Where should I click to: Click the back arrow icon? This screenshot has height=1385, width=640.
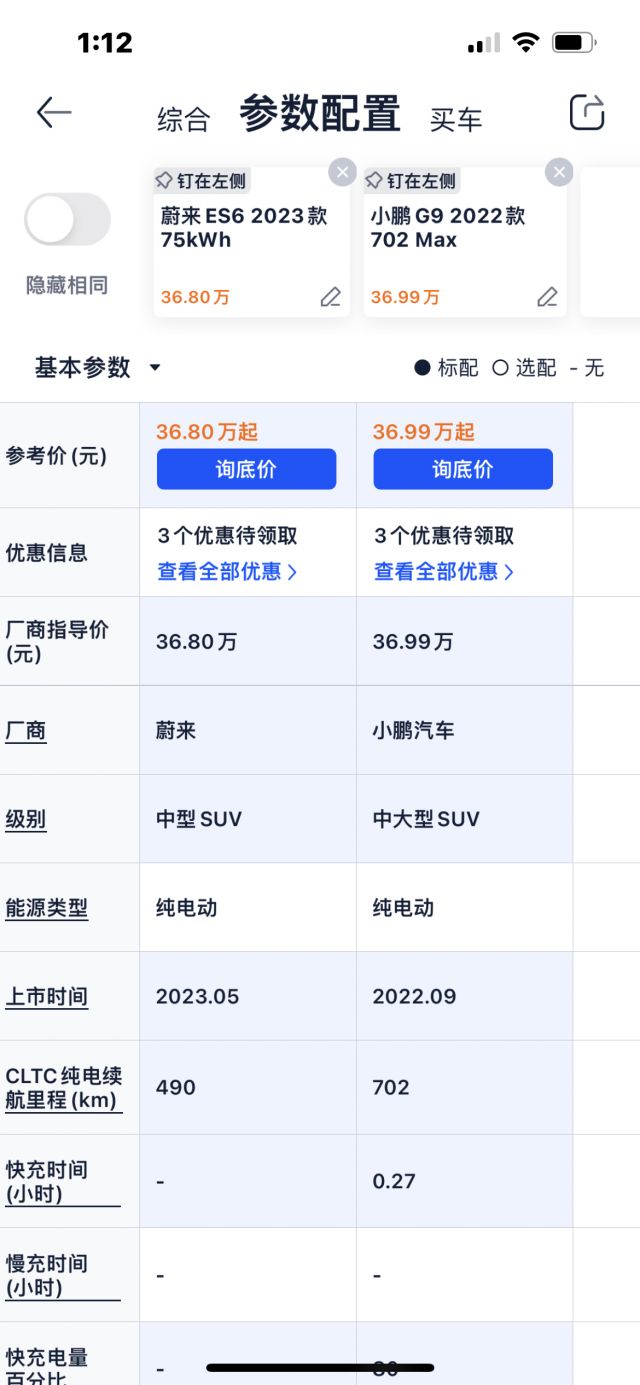(55, 113)
